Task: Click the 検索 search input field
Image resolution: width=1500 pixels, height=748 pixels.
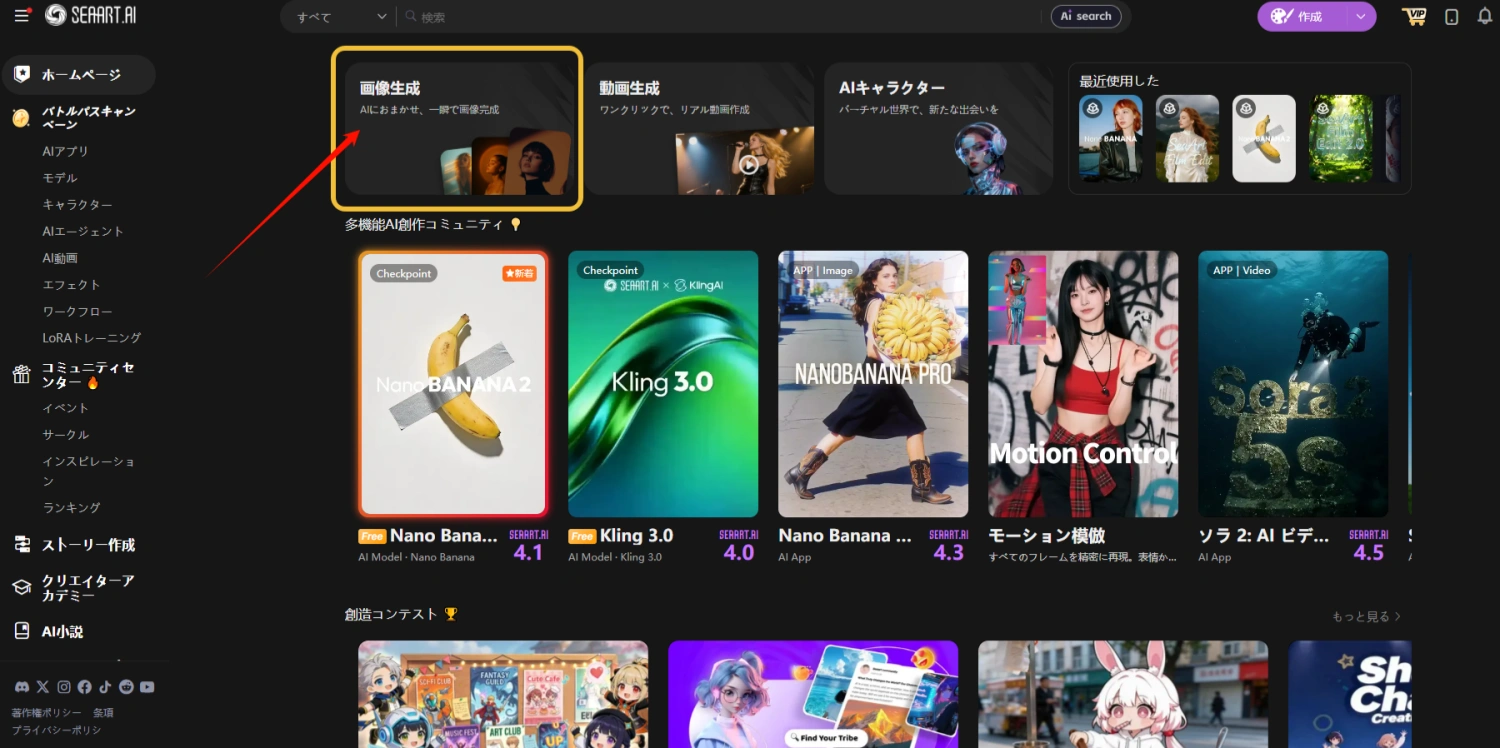Action: [x=720, y=17]
